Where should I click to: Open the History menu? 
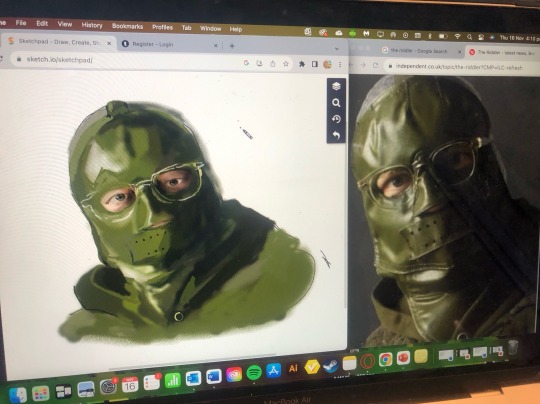92,25
